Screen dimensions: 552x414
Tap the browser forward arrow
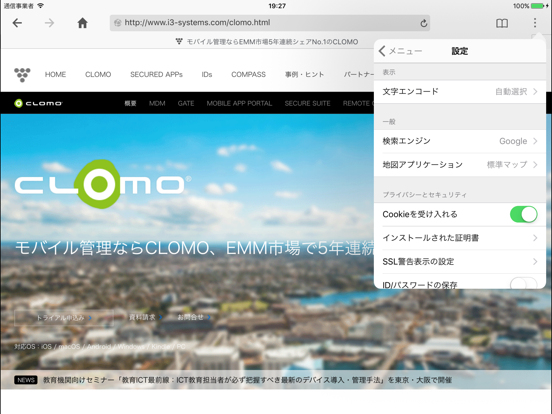(x=49, y=23)
